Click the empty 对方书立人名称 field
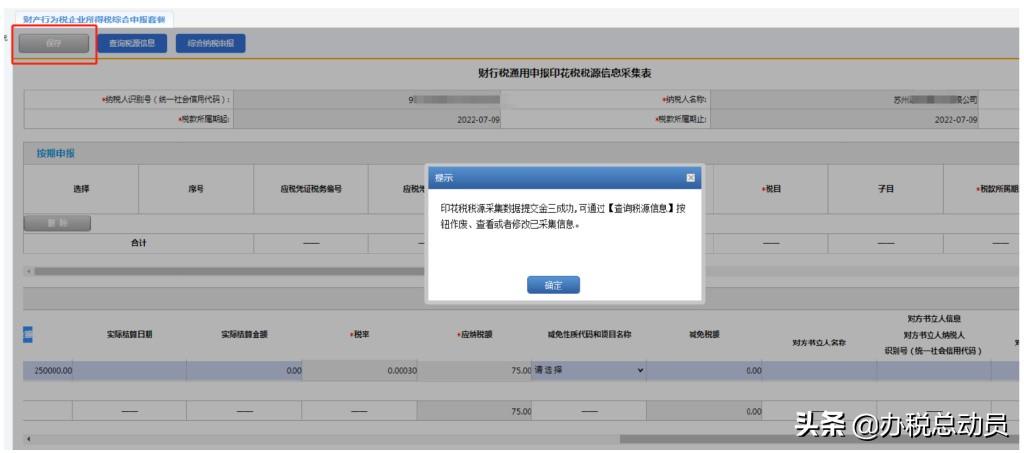 pos(819,371)
